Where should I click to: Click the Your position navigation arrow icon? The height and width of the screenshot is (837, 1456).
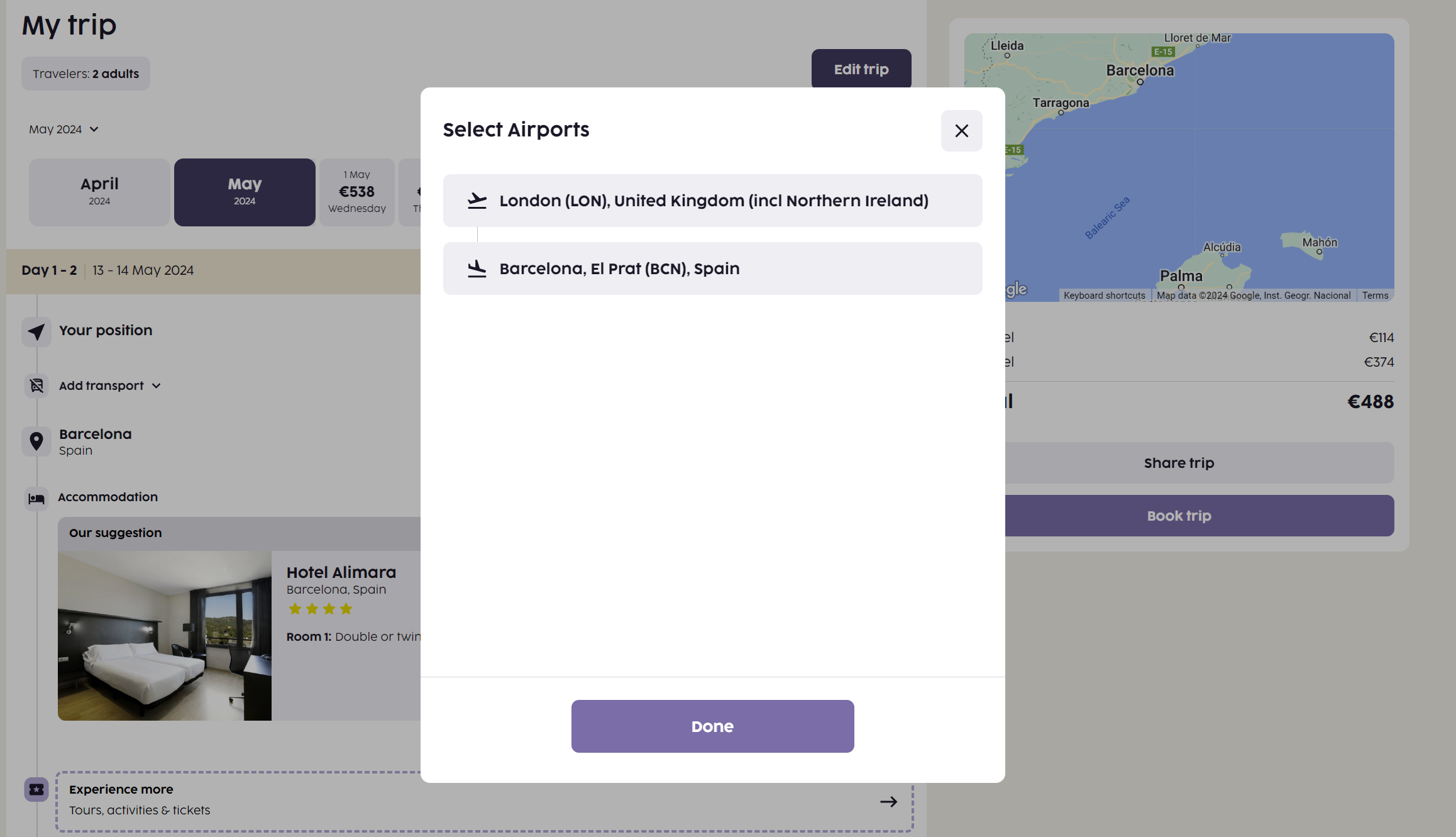[x=36, y=331]
